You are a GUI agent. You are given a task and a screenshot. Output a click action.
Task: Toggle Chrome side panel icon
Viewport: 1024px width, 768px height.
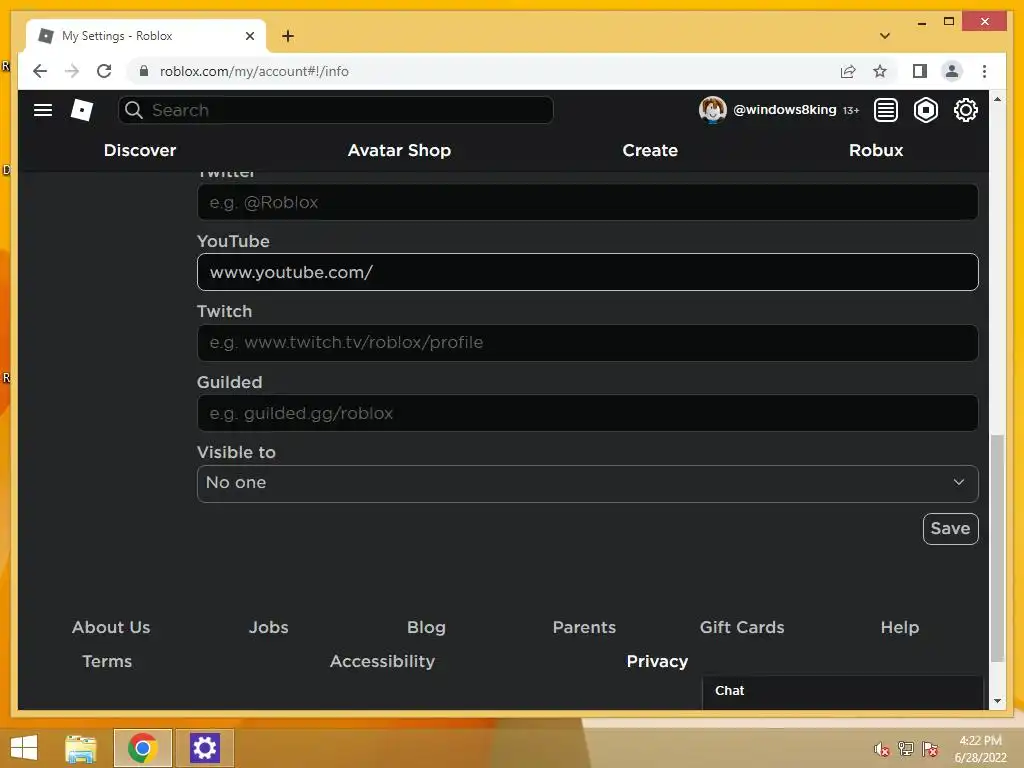920,71
